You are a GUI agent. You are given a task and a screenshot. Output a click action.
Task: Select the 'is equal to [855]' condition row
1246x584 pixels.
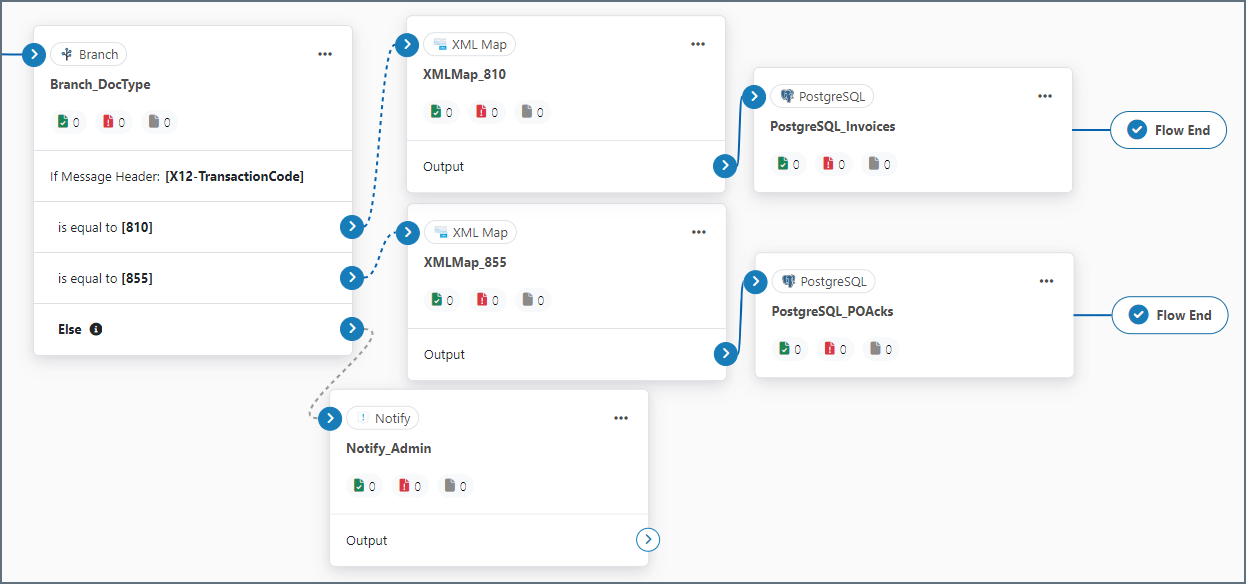190,278
